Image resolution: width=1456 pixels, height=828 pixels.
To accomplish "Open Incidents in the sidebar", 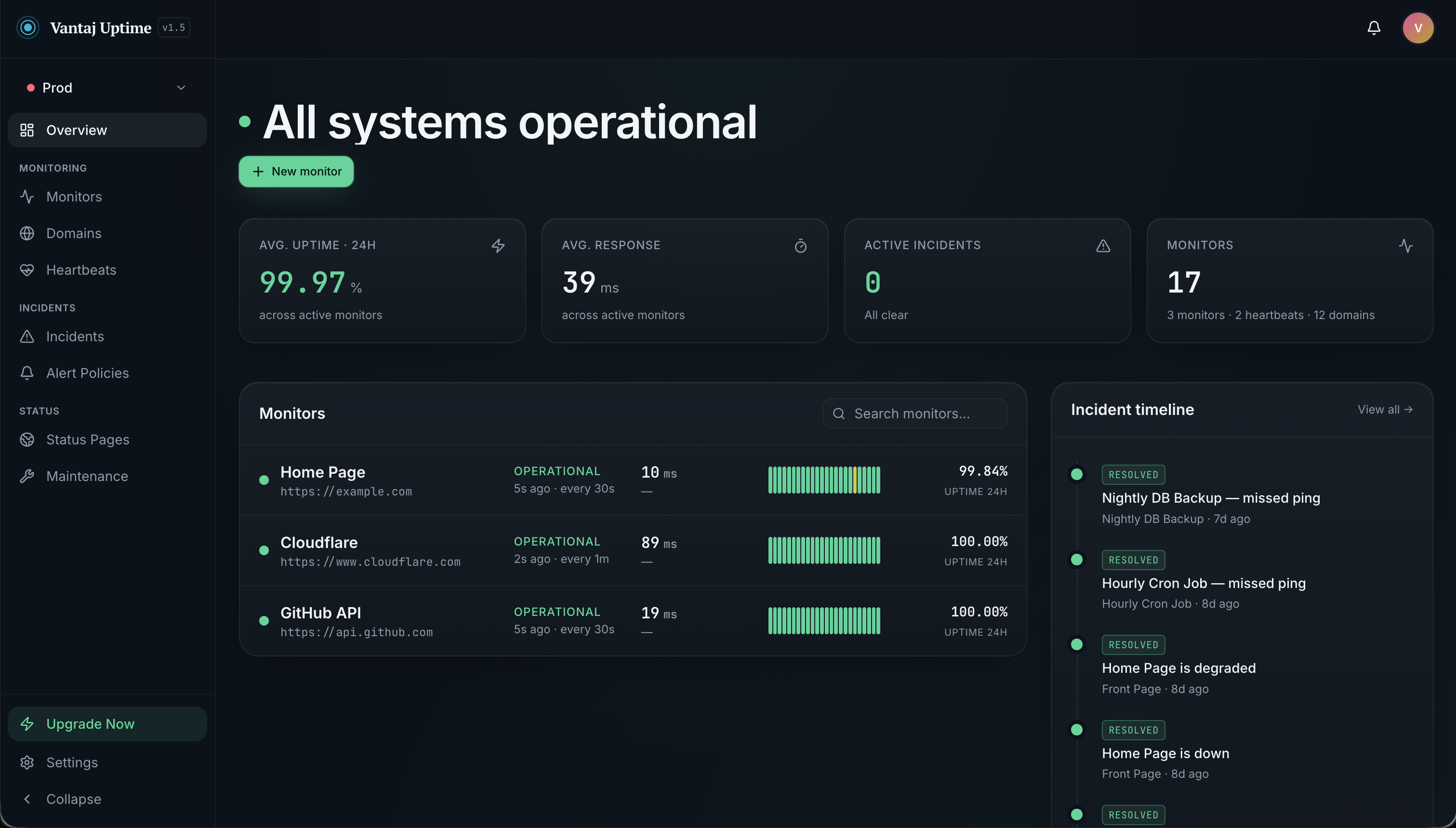I will pos(107,337).
